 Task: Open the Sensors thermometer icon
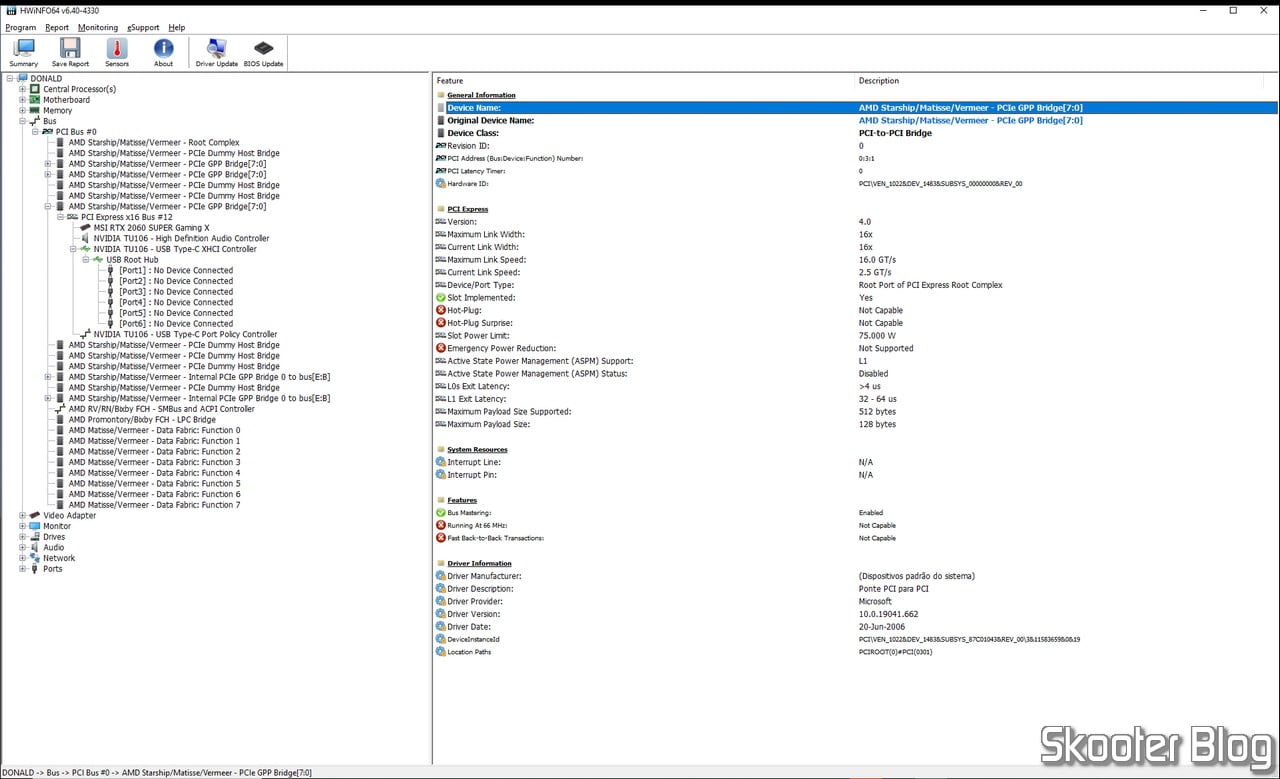click(117, 52)
